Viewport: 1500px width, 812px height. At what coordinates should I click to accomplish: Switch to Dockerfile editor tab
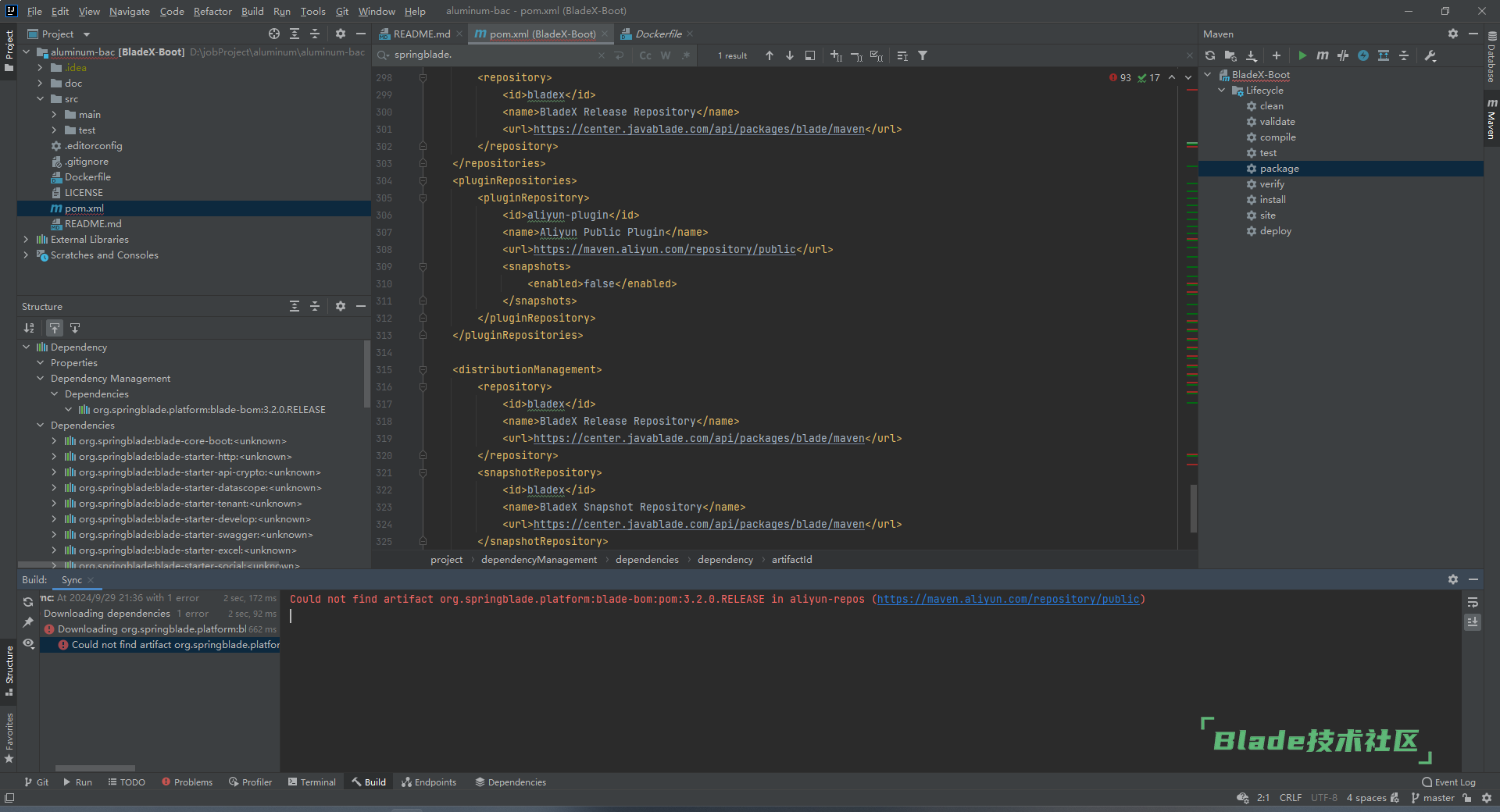(x=657, y=34)
